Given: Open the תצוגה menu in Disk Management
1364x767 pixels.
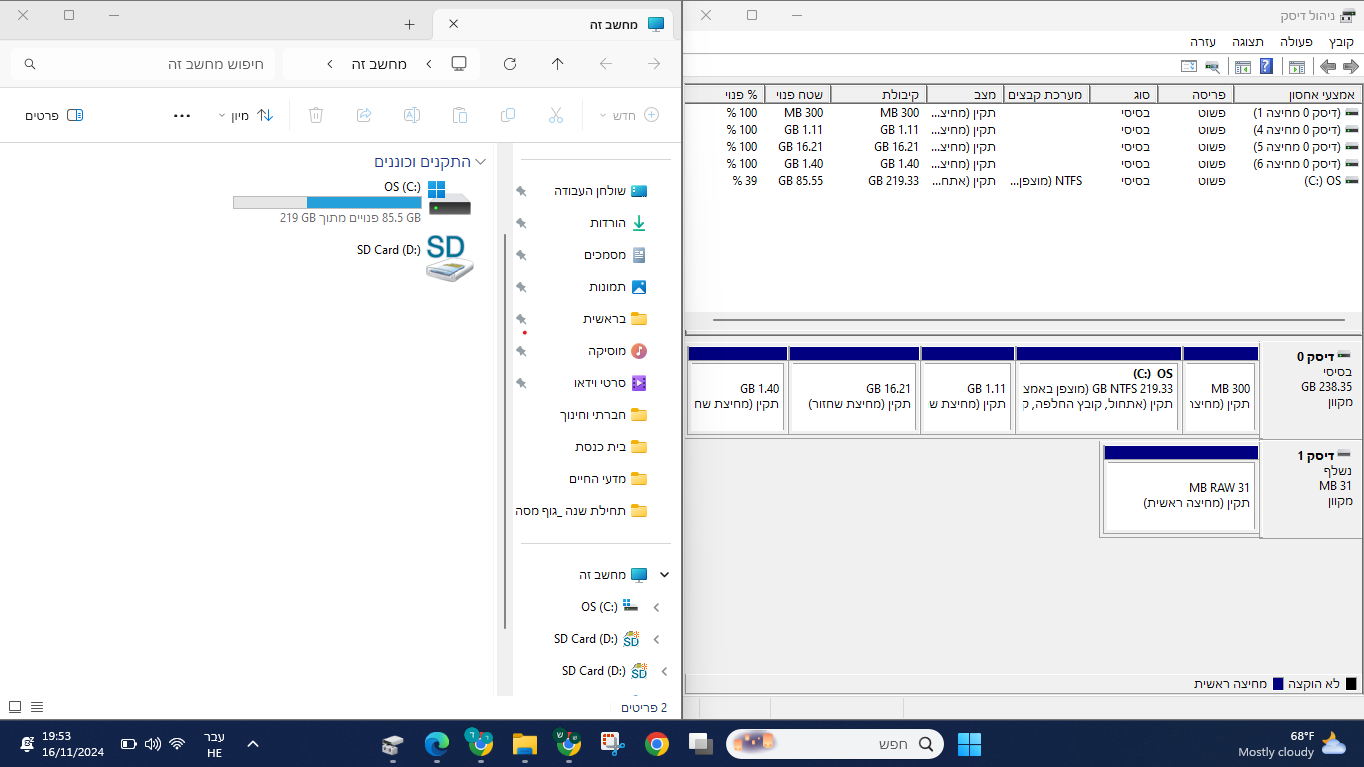Looking at the screenshot, I should [1247, 42].
